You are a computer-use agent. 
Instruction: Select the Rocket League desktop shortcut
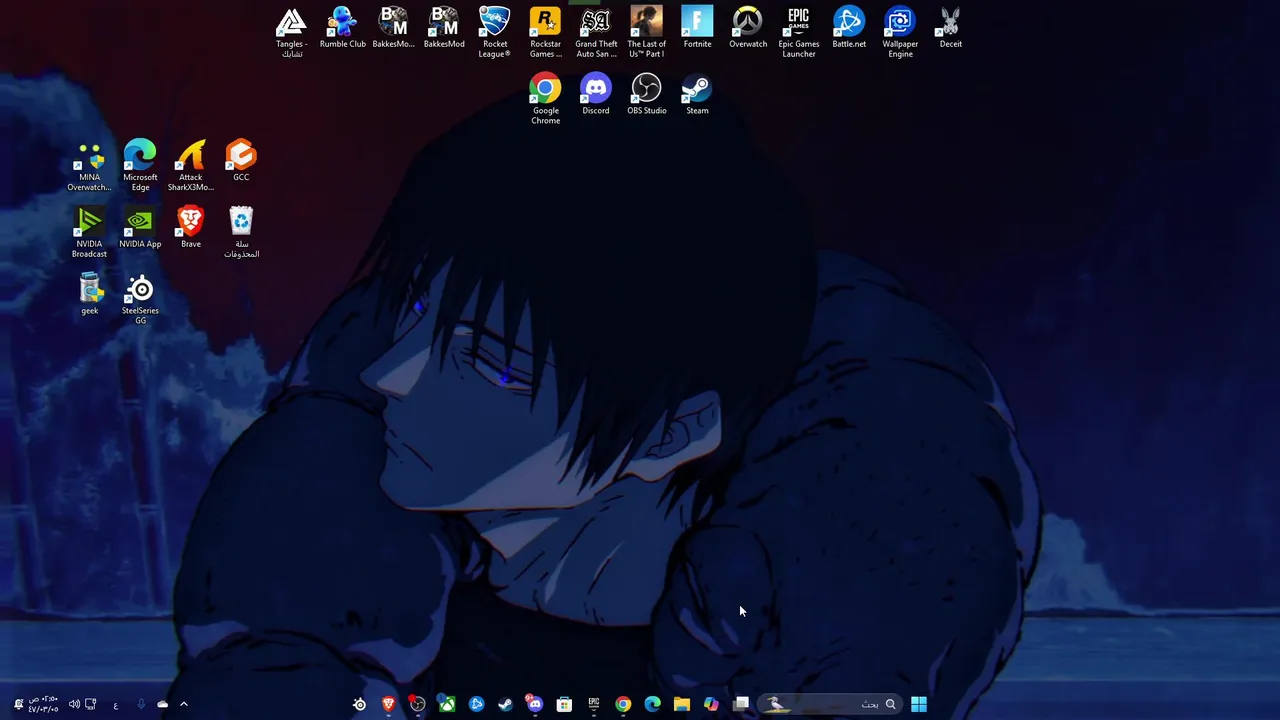point(495,32)
